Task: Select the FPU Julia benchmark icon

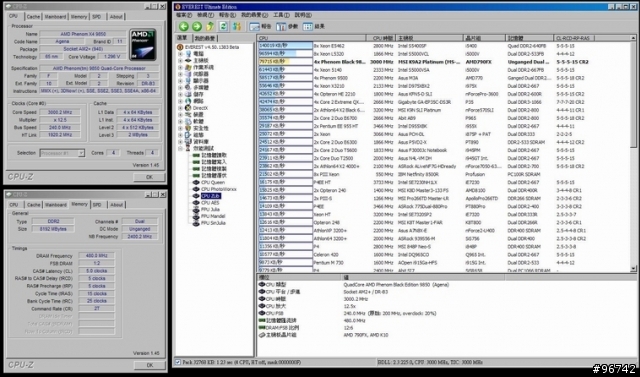Action: (196, 209)
